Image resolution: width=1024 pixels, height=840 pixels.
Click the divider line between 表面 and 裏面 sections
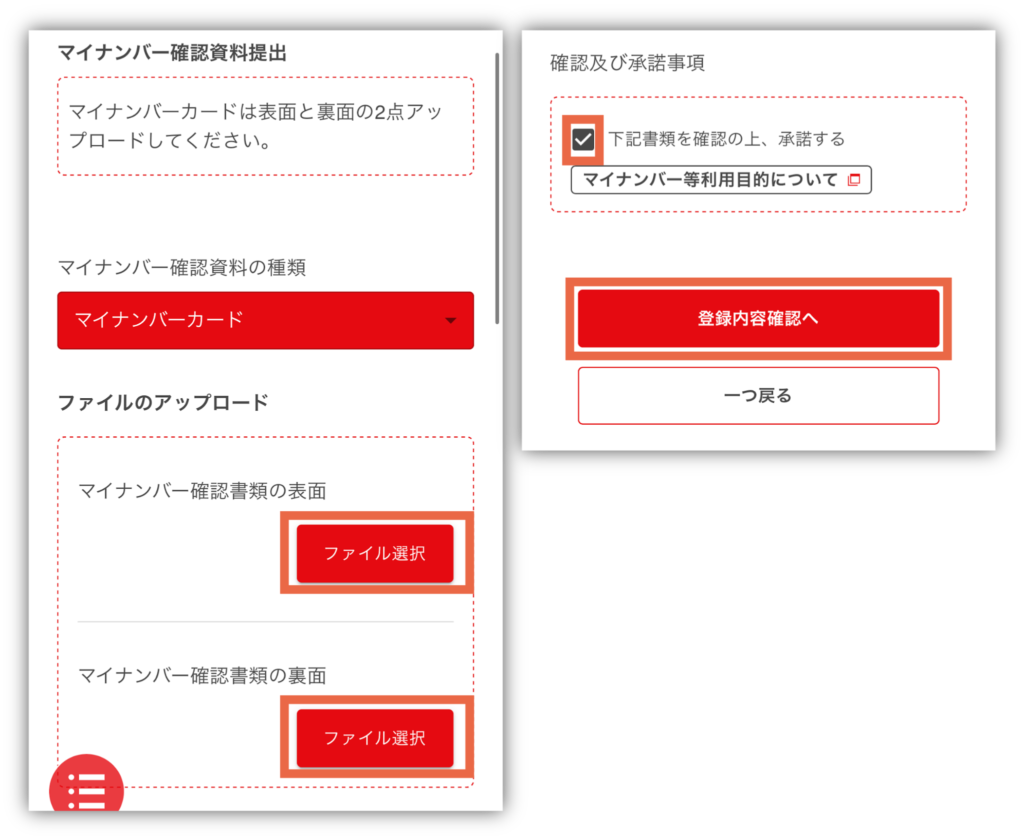coord(265,622)
